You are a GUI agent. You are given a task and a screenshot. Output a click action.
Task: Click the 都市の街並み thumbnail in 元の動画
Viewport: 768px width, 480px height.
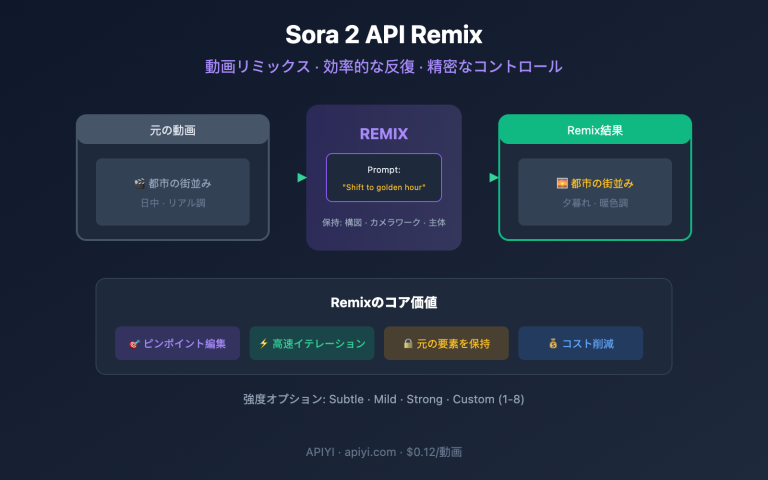point(173,192)
